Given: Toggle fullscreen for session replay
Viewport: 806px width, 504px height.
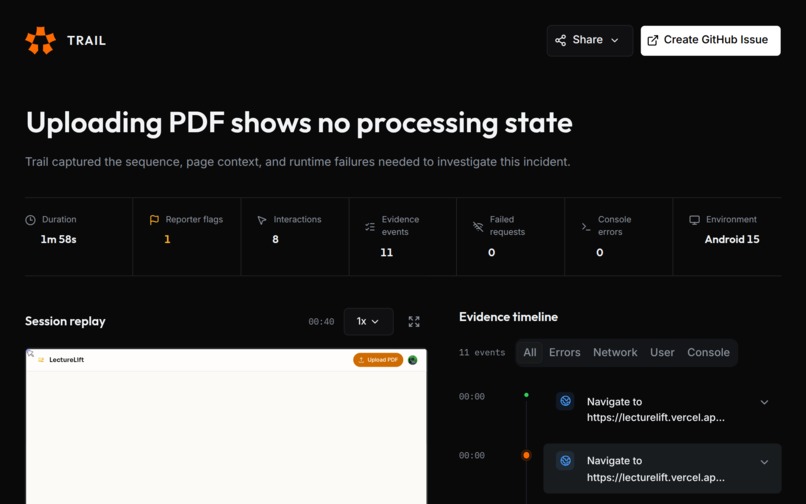Looking at the screenshot, I should [x=414, y=321].
